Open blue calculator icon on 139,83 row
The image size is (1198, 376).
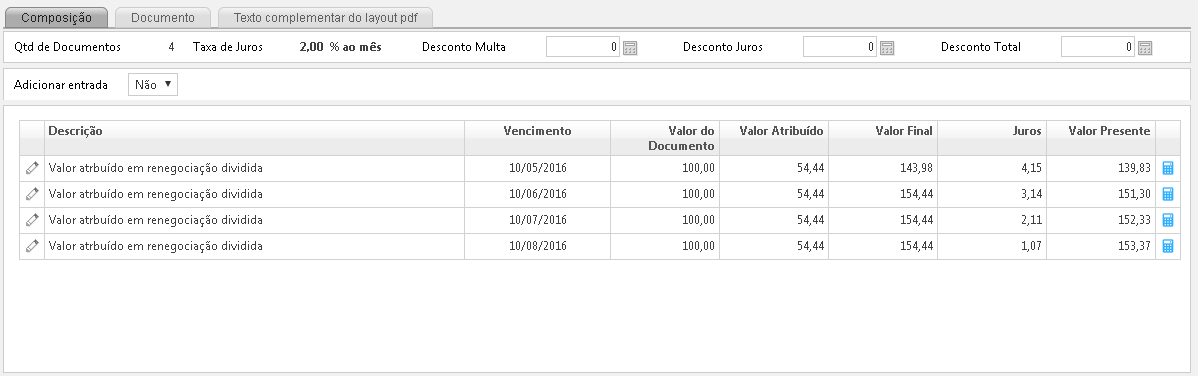tap(1167, 168)
